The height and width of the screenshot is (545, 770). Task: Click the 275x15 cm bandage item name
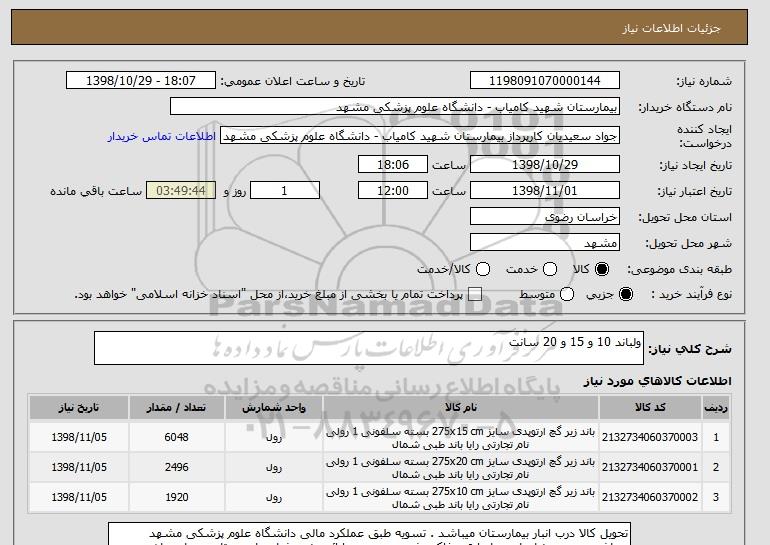pyautogui.click(x=461, y=438)
